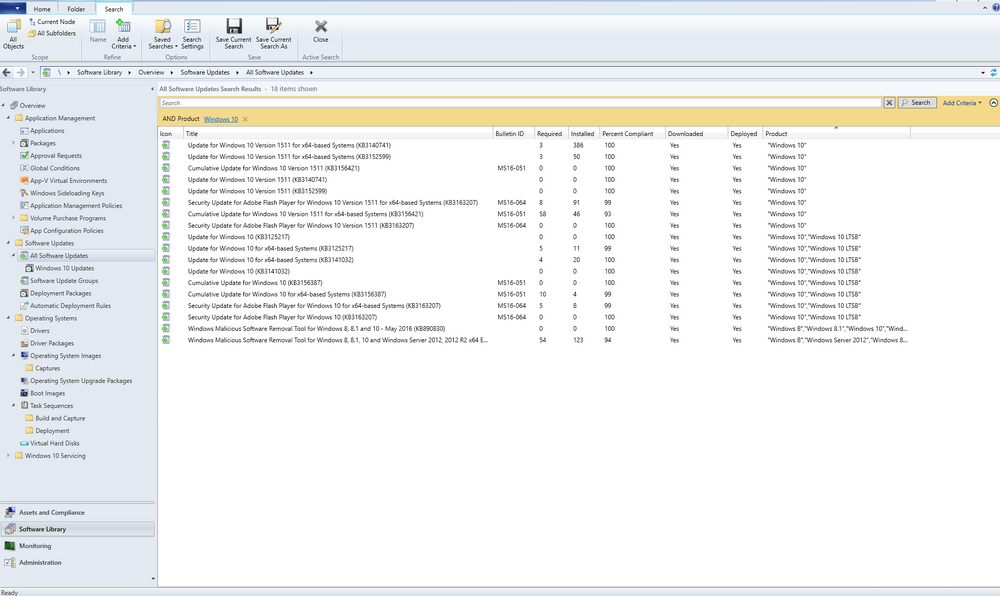The image size is (1000, 596).
Task: Select Current Node scope option
Action: point(52,22)
